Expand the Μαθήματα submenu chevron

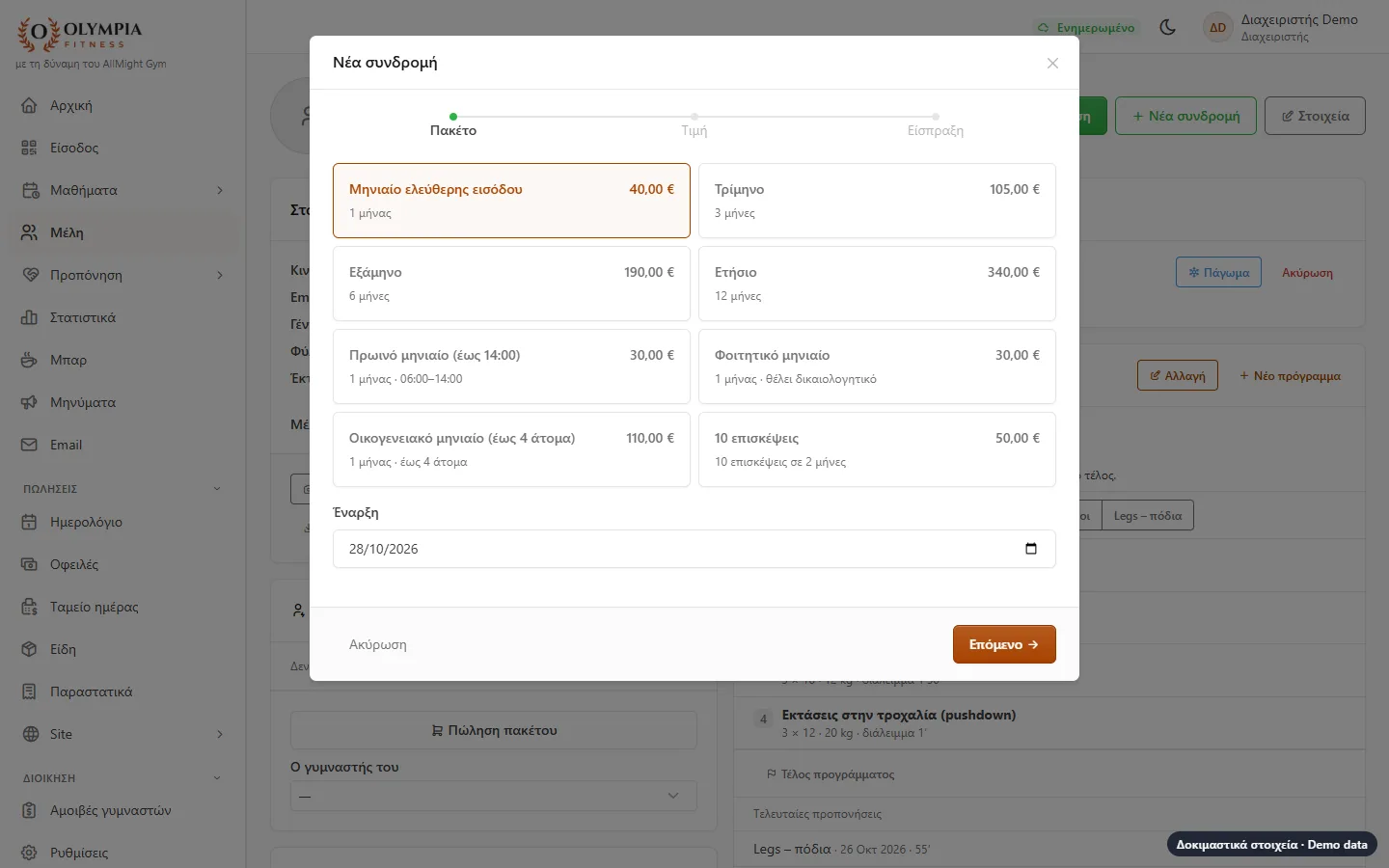pos(220,190)
